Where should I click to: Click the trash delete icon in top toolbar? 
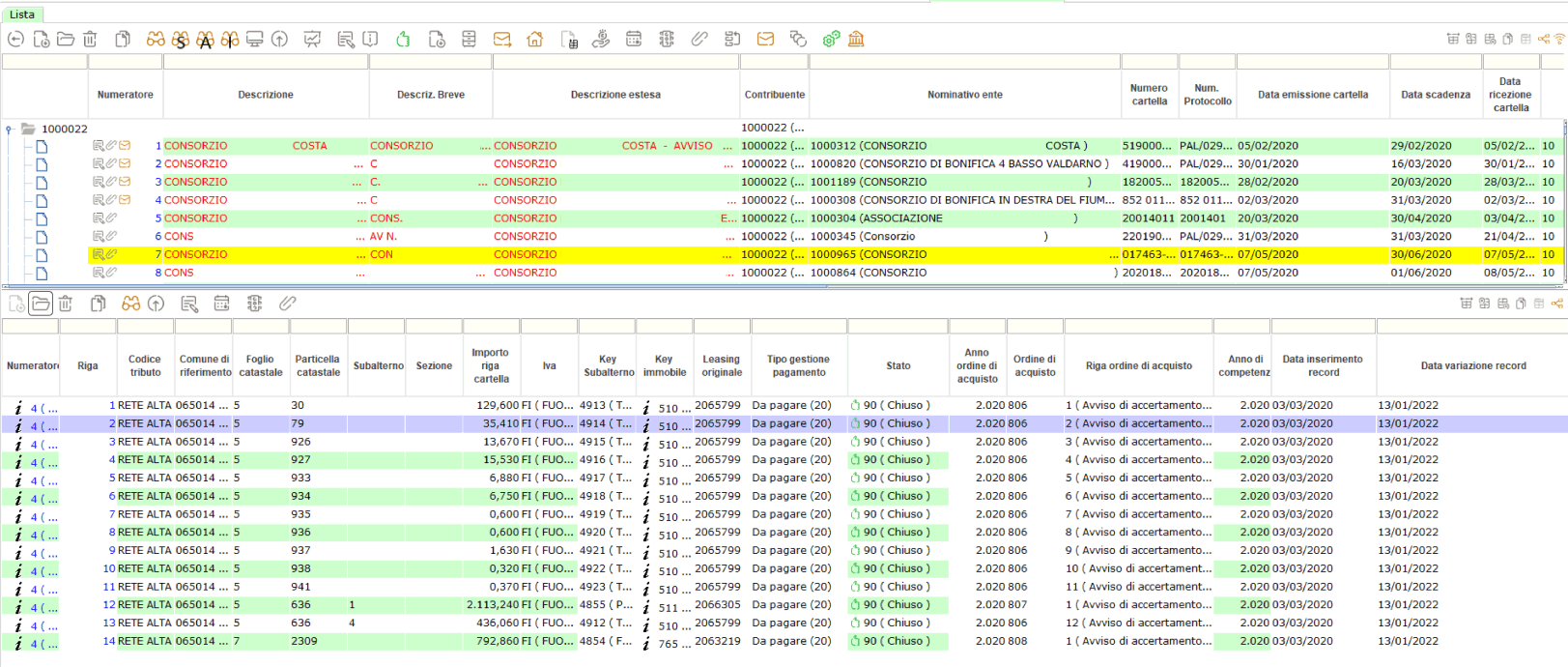pyautogui.click(x=90, y=39)
